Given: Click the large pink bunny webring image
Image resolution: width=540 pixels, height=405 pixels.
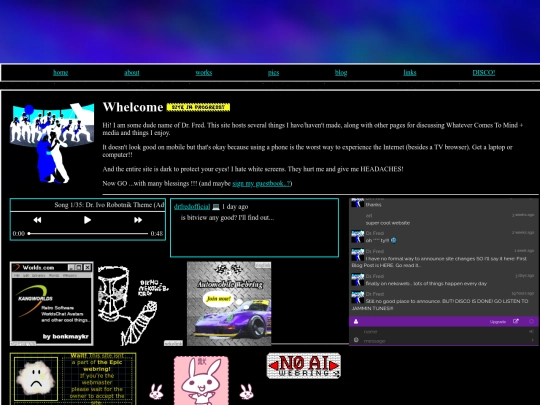Looking at the screenshot, I should (201, 381).
